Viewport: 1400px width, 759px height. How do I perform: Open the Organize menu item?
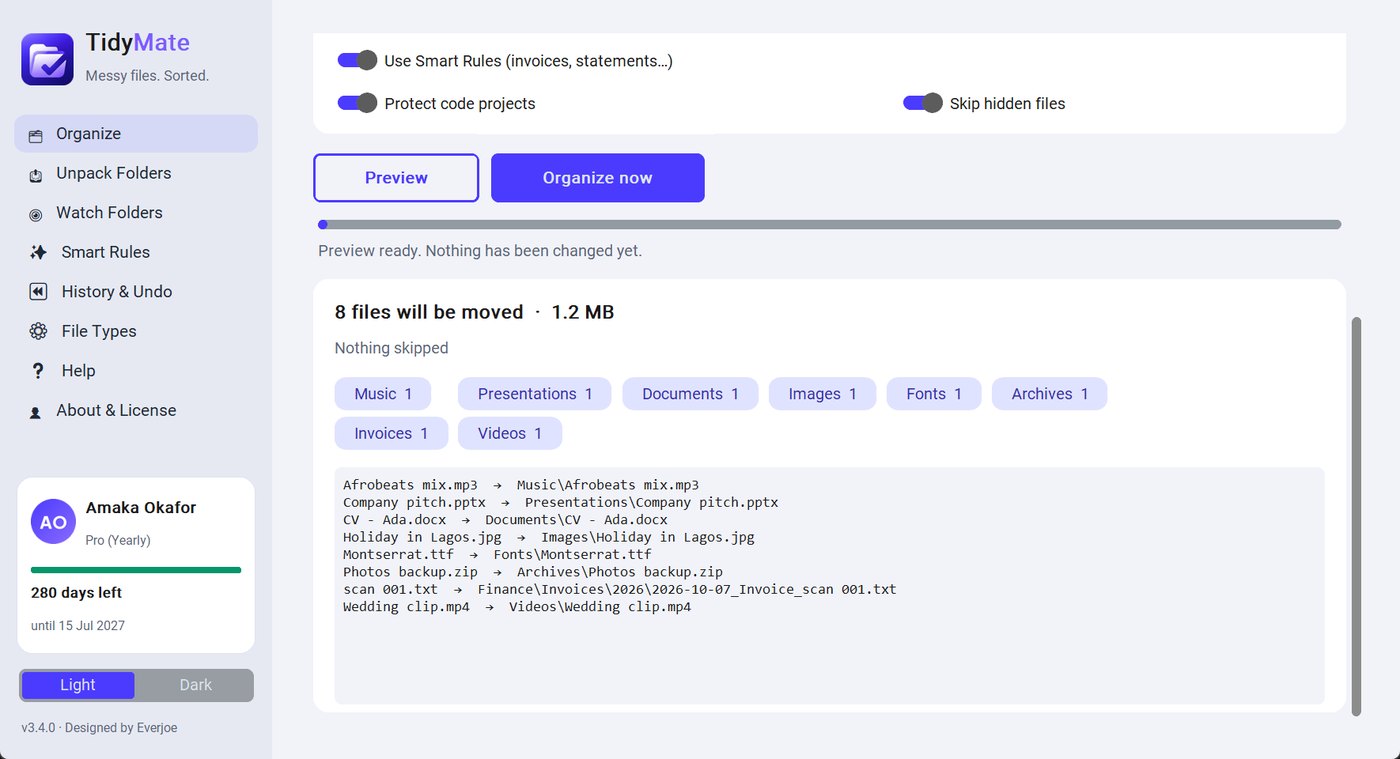[136, 134]
